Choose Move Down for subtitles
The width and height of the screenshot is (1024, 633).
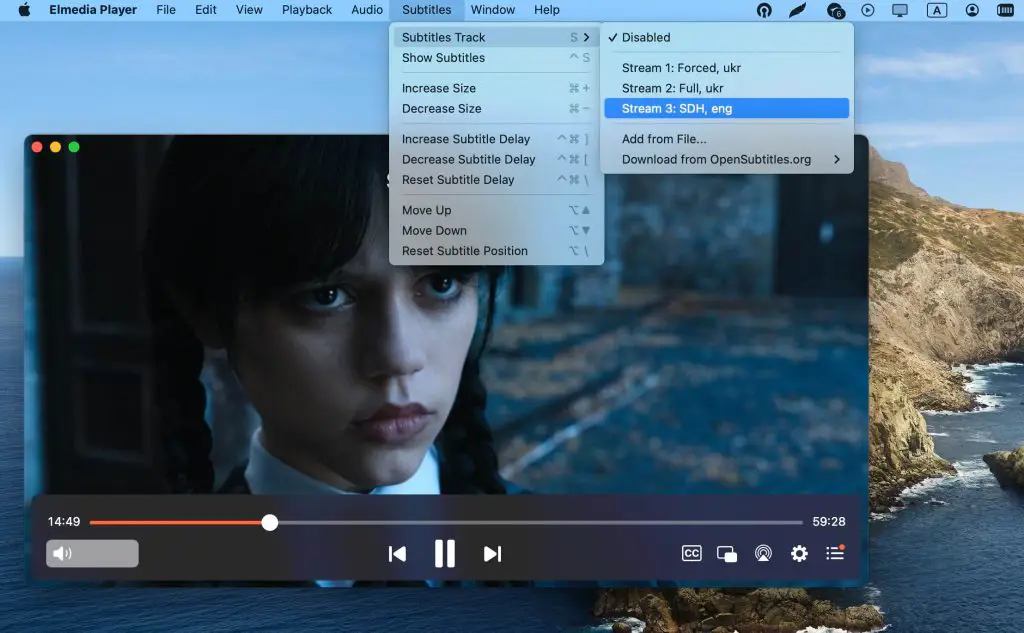pyautogui.click(x=496, y=231)
